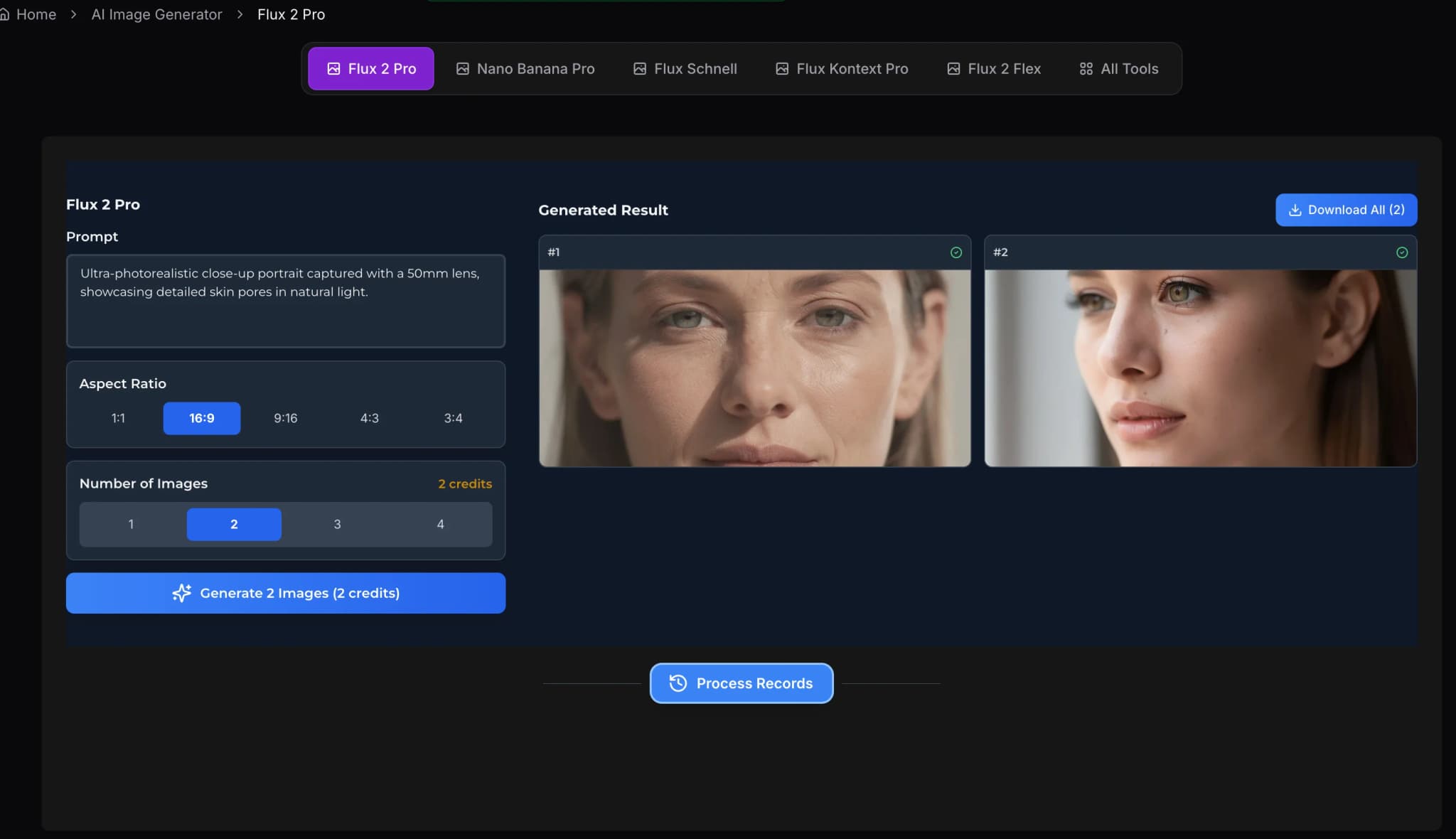Click inside the Prompt text field

pyautogui.click(x=284, y=301)
